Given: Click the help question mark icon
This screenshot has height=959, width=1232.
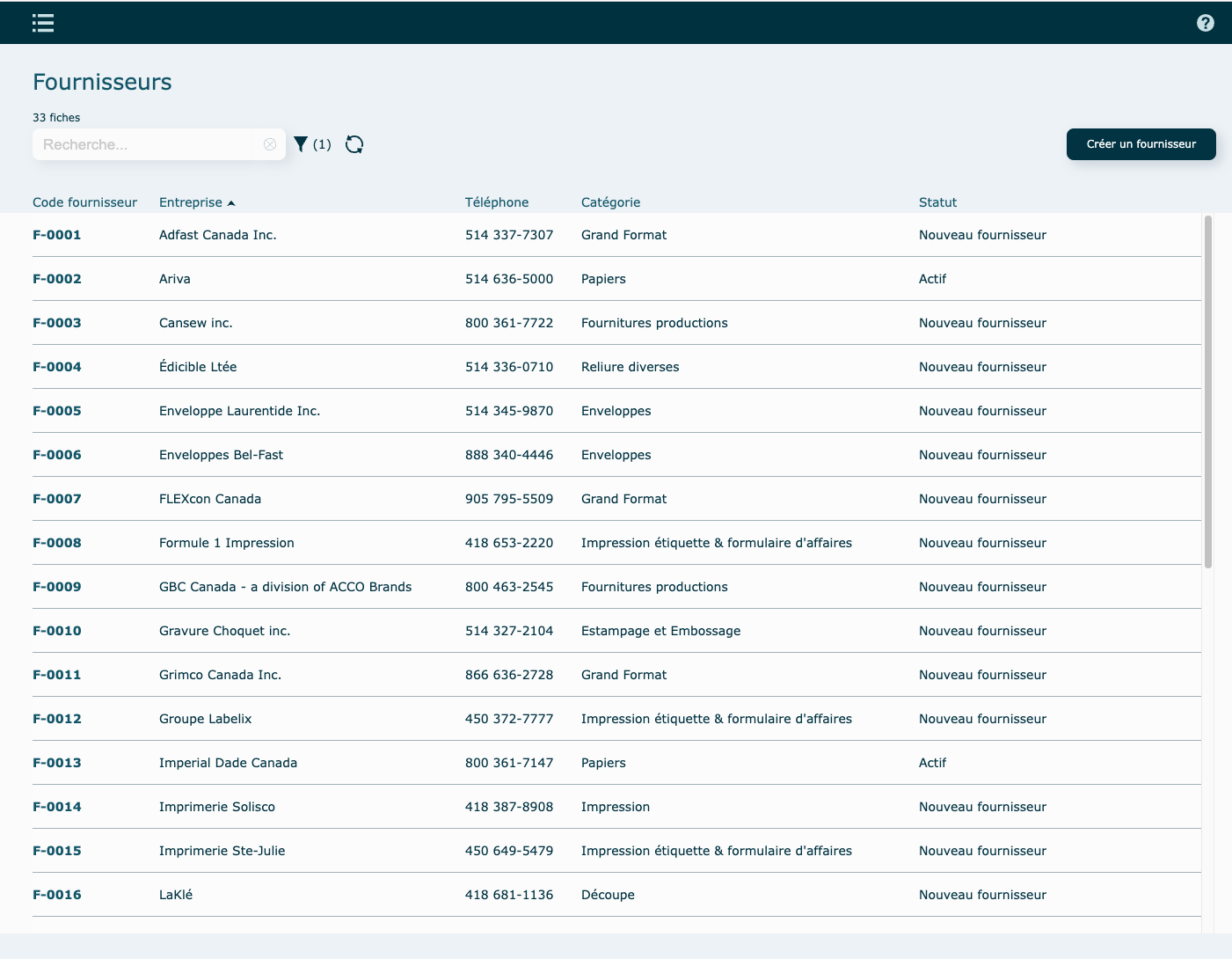Looking at the screenshot, I should tap(1205, 23).
